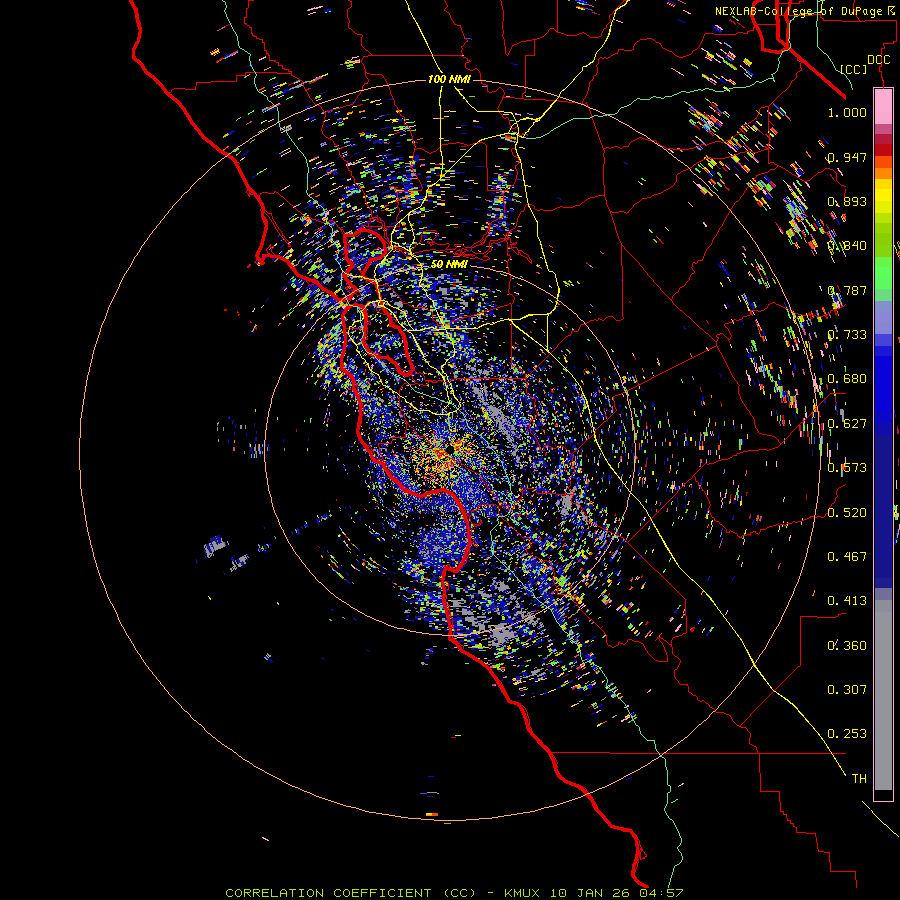The image size is (900, 900).
Task: Click the KMUX radar site center dot
Action: click(451, 449)
